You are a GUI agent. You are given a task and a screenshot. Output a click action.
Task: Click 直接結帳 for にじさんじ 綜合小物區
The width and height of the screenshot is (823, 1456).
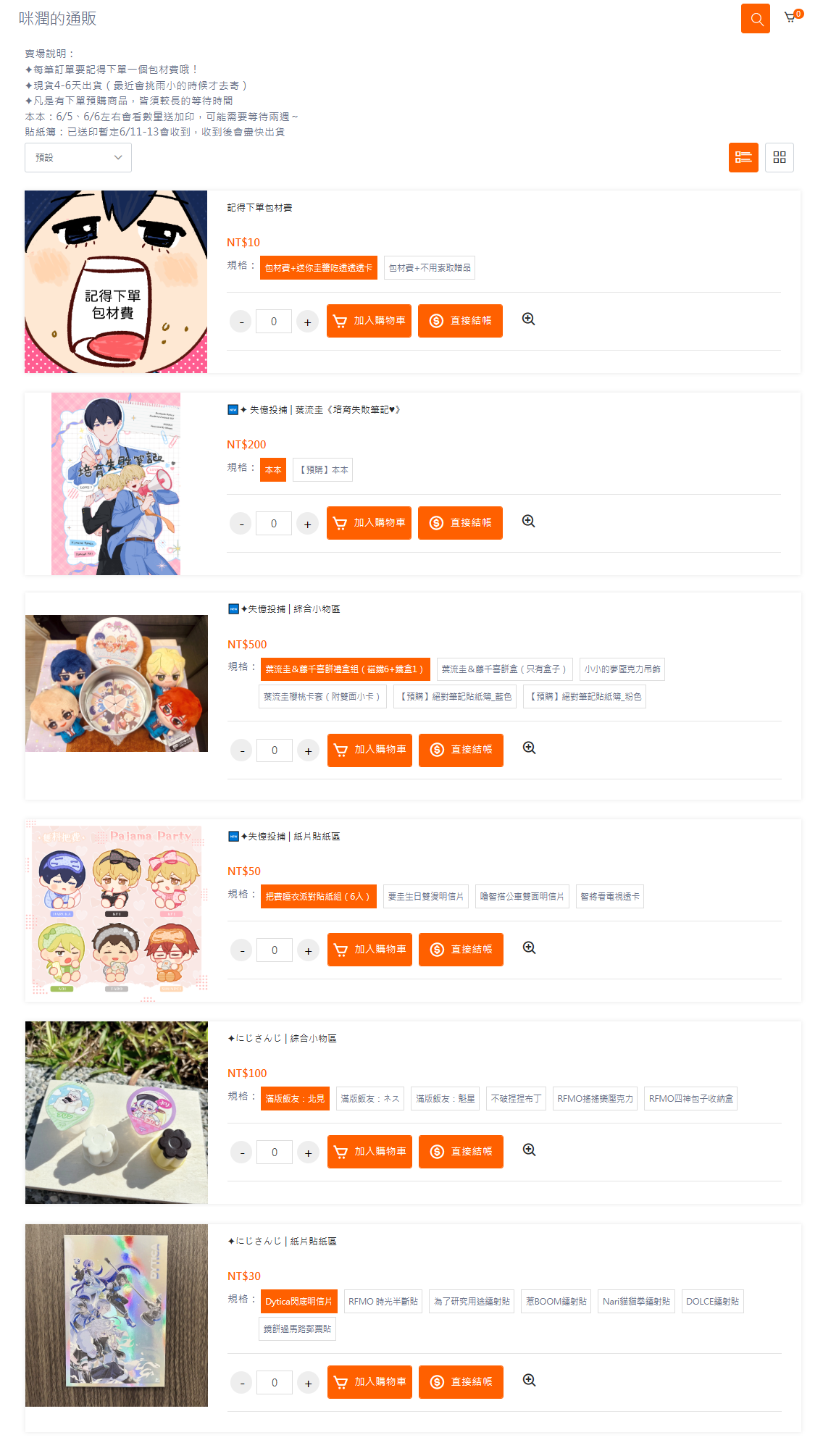click(x=461, y=1152)
